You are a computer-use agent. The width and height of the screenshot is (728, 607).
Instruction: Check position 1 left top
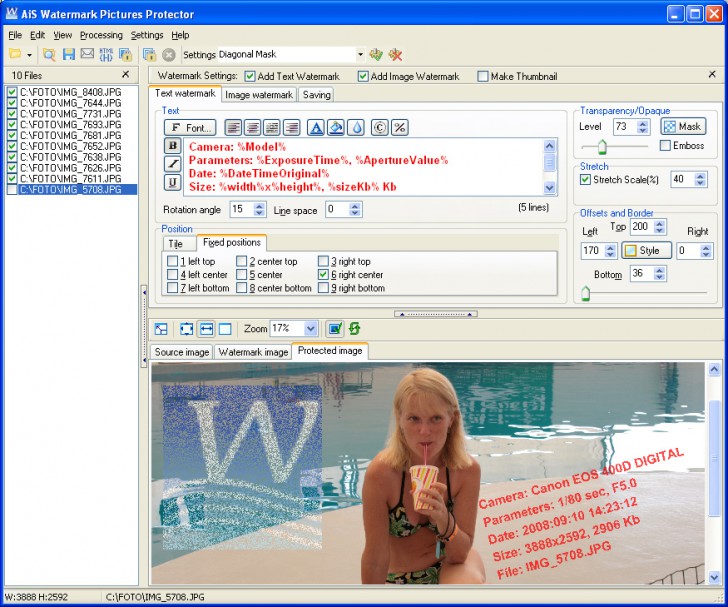[x=172, y=261]
